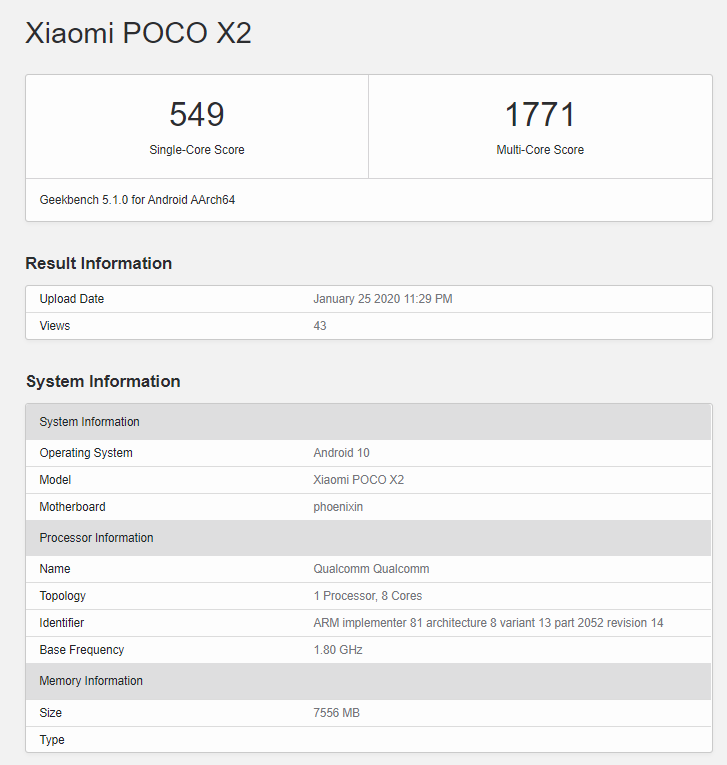Select the 1.80 GHz base frequency value
This screenshot has height=765, width=727.
tap(338, 650)
